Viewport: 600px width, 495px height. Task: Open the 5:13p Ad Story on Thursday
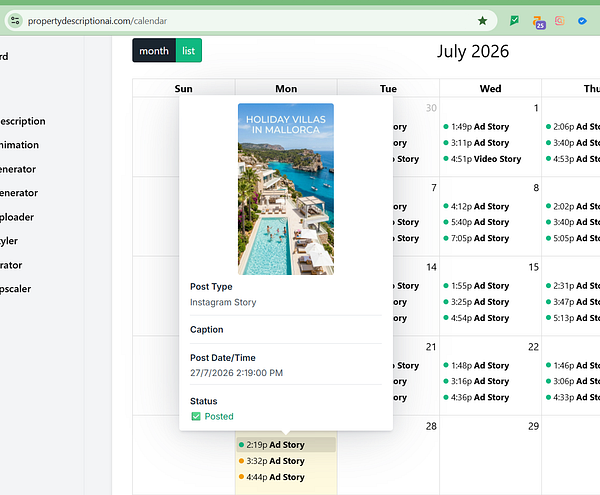point(572,318)
